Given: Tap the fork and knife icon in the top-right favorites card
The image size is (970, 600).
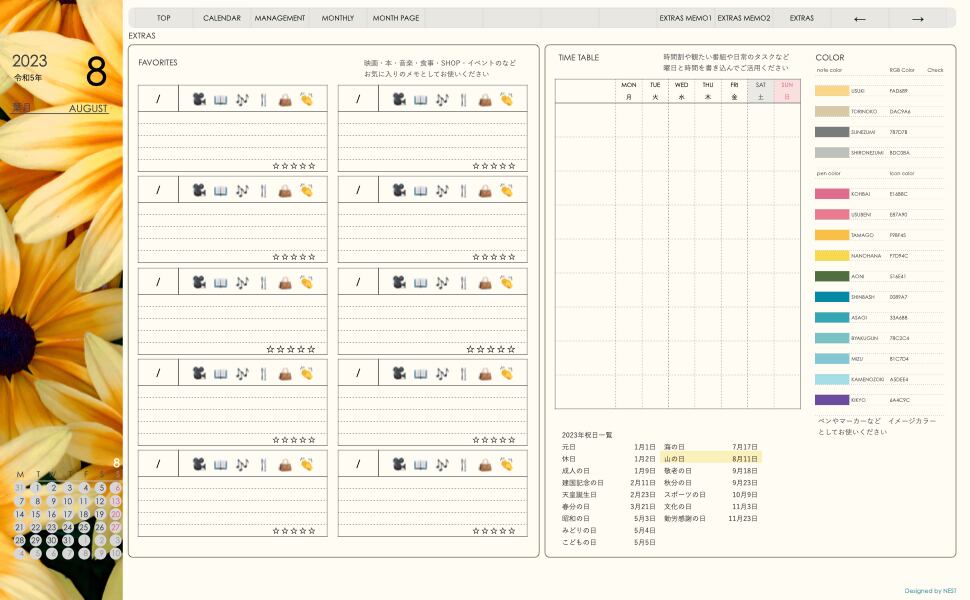Looking at the screenshot, I should (463, 99).
